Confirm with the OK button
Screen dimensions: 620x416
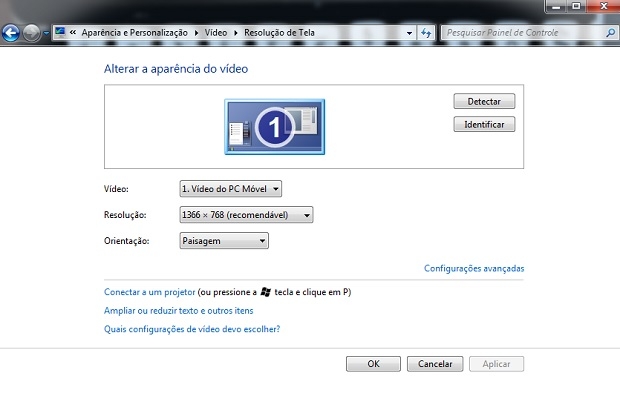[x=373, y=364]
